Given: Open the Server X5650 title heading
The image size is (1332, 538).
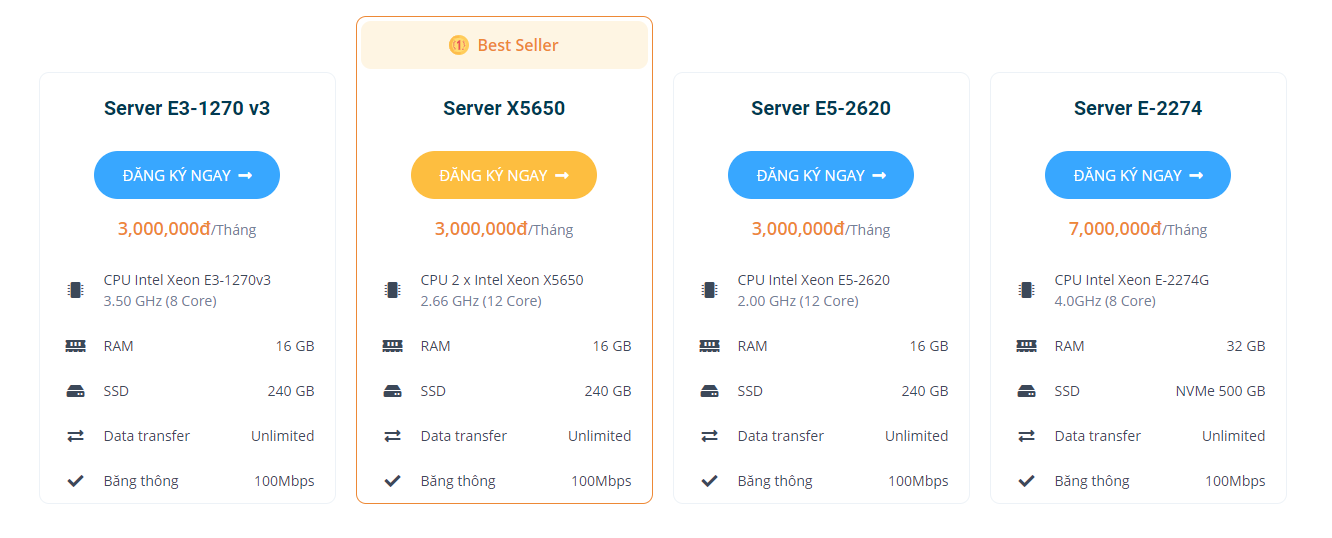Looking at the screenshot, I should (504, 108).
